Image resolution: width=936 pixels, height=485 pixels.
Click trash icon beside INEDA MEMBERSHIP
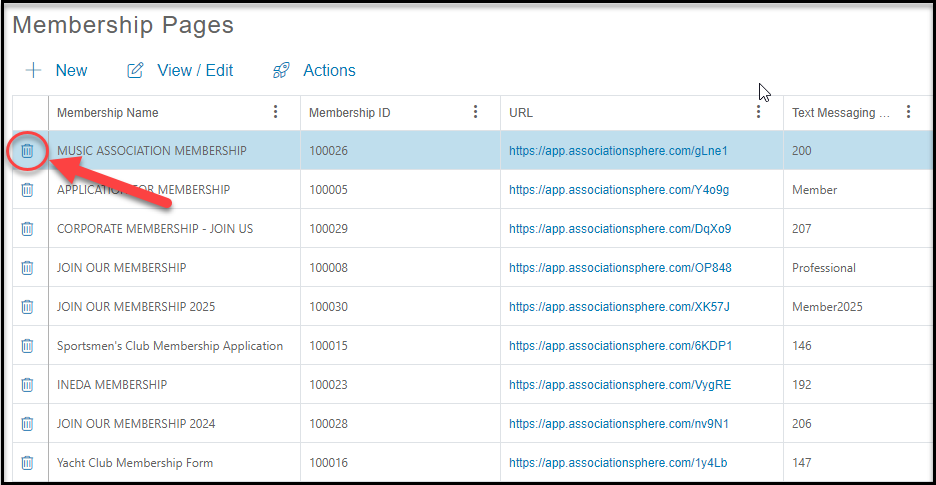point(27,385)
